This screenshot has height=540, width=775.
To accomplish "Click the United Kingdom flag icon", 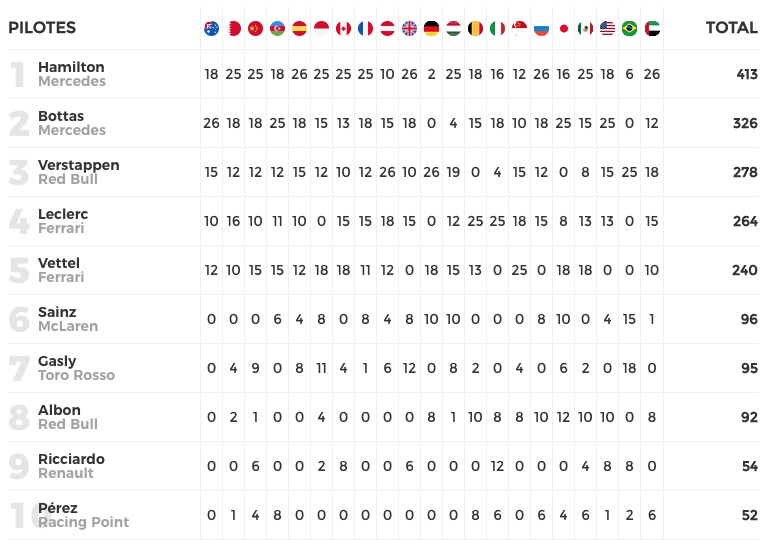I will (x=409, y=28).
